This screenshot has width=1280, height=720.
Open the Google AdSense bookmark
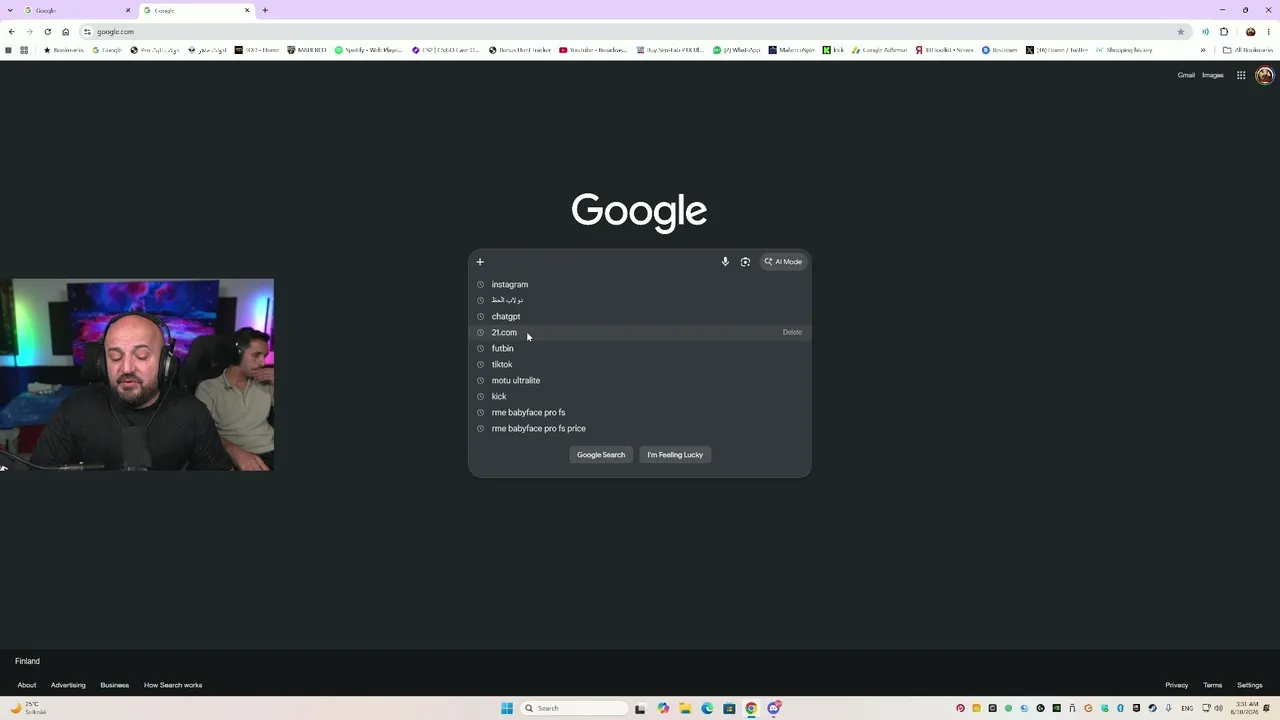click(x=879, y=50)
